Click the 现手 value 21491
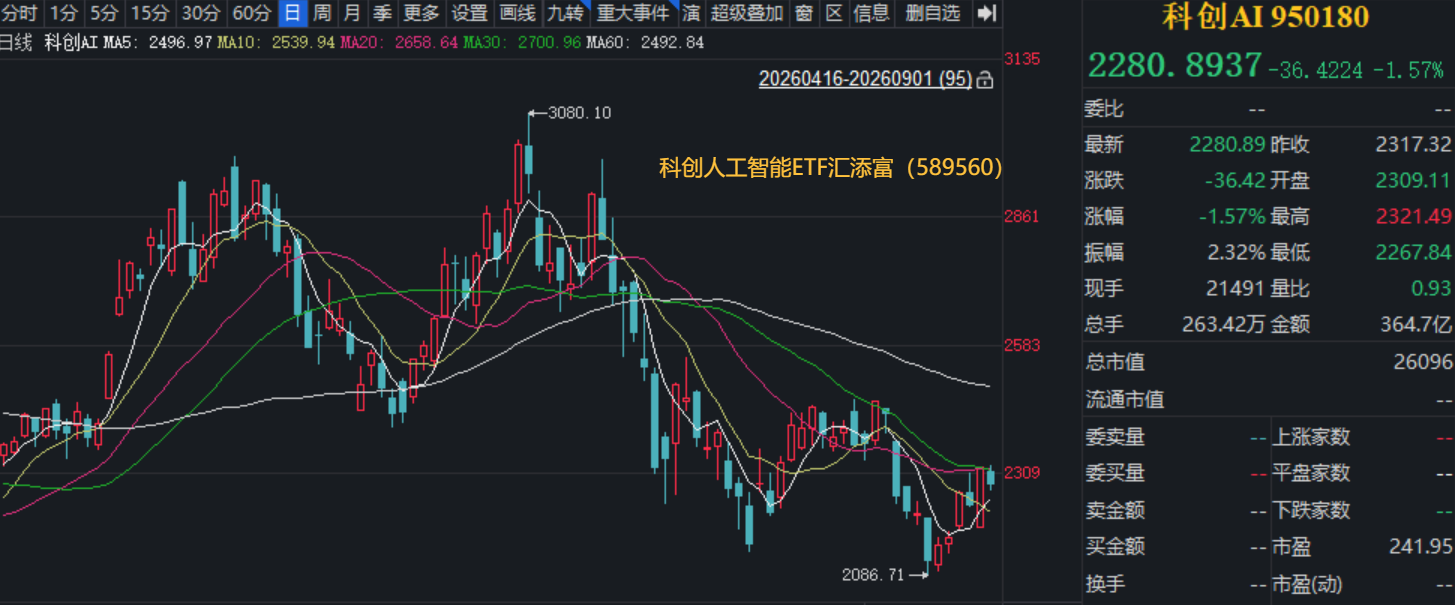 pyautogui.click(x=1236, y=289)
